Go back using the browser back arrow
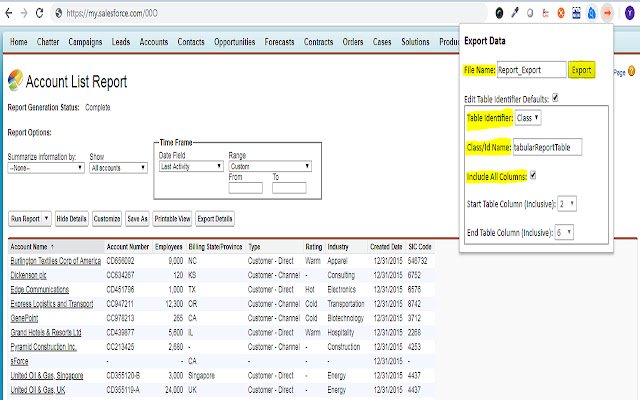 pyautogui.click(x=9, y=13)
